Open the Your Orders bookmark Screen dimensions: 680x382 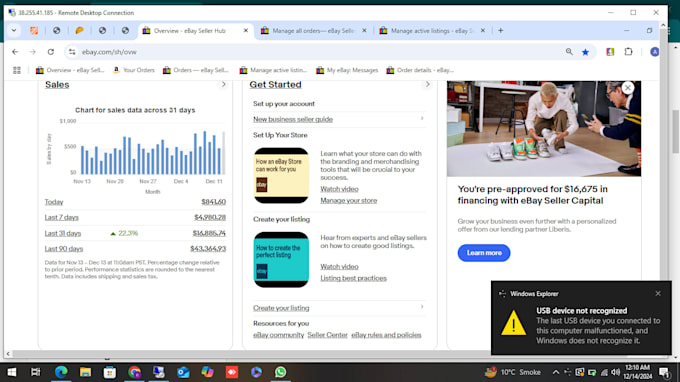(134, 70)
